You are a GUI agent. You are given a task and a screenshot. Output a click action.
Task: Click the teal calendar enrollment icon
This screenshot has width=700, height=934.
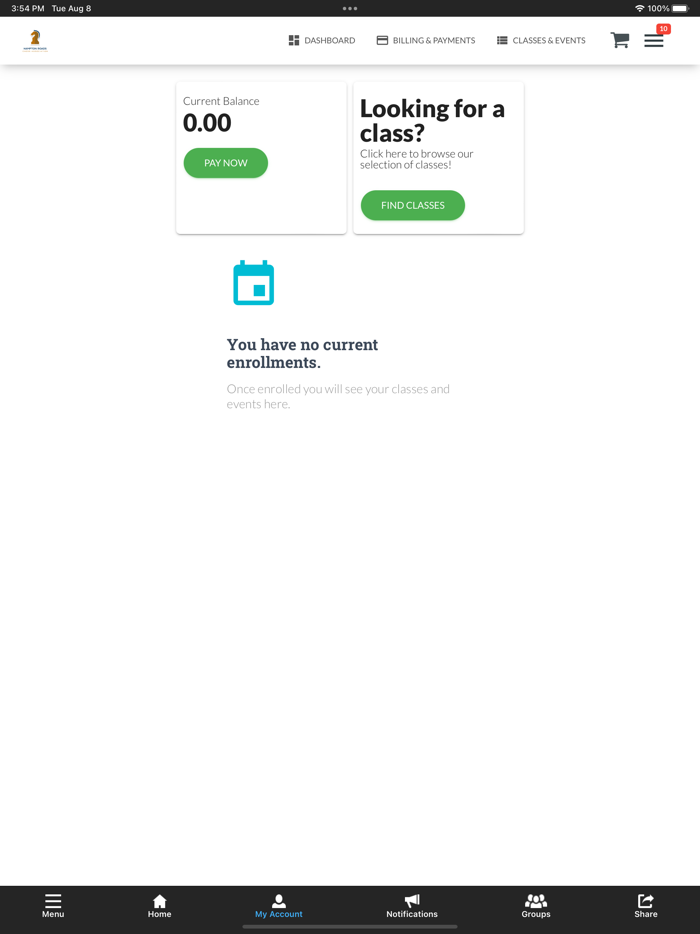(x=253, y=282)
